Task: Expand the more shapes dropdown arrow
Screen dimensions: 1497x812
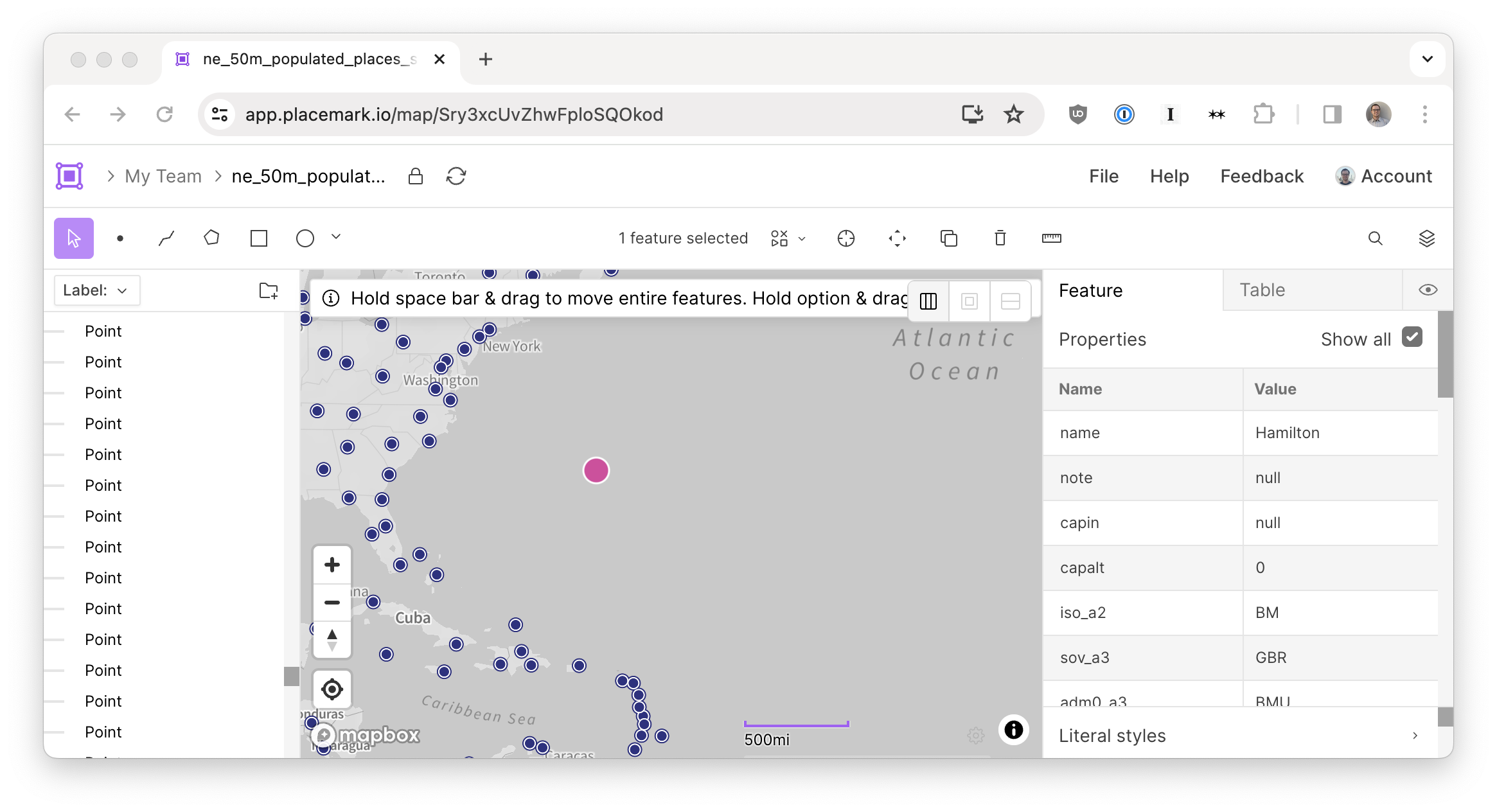Action: coord(338,237)
